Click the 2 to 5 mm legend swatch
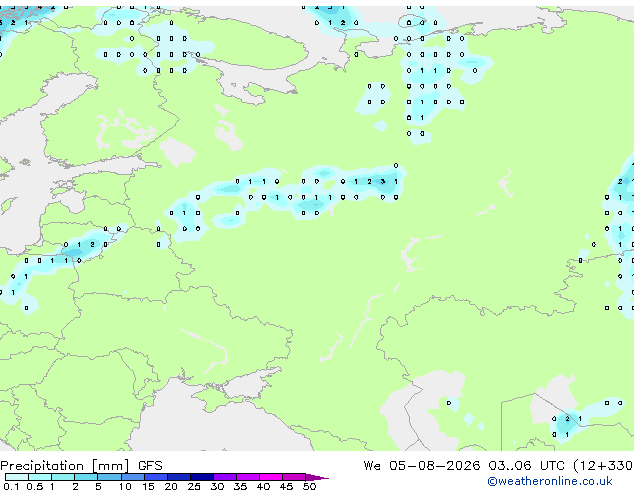Screen dimensions: 634x490 pos(86,477)
